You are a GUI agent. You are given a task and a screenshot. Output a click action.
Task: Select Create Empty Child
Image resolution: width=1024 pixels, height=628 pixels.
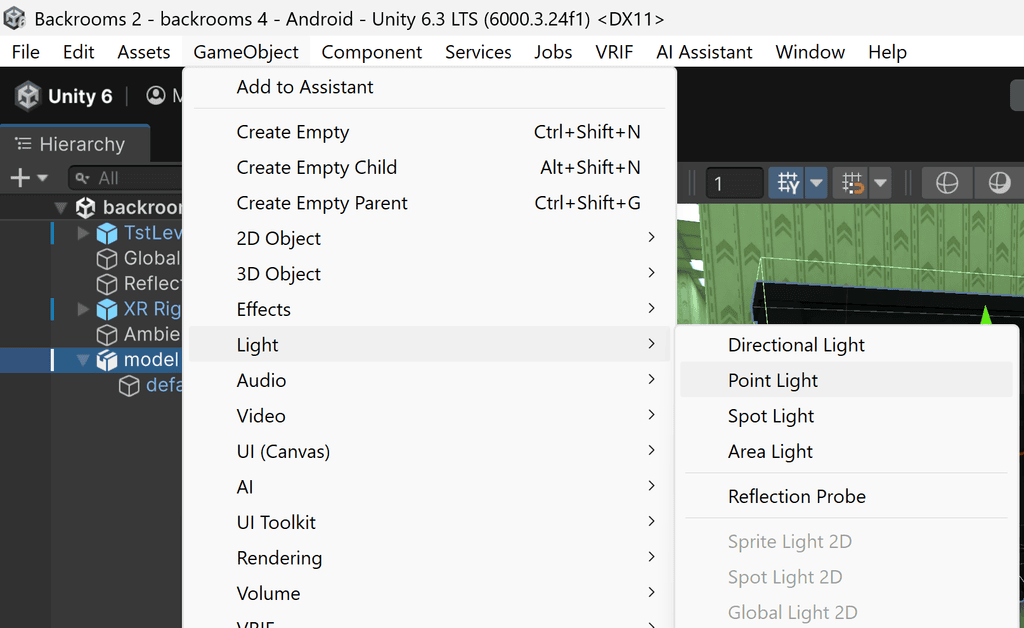[429, 167]
